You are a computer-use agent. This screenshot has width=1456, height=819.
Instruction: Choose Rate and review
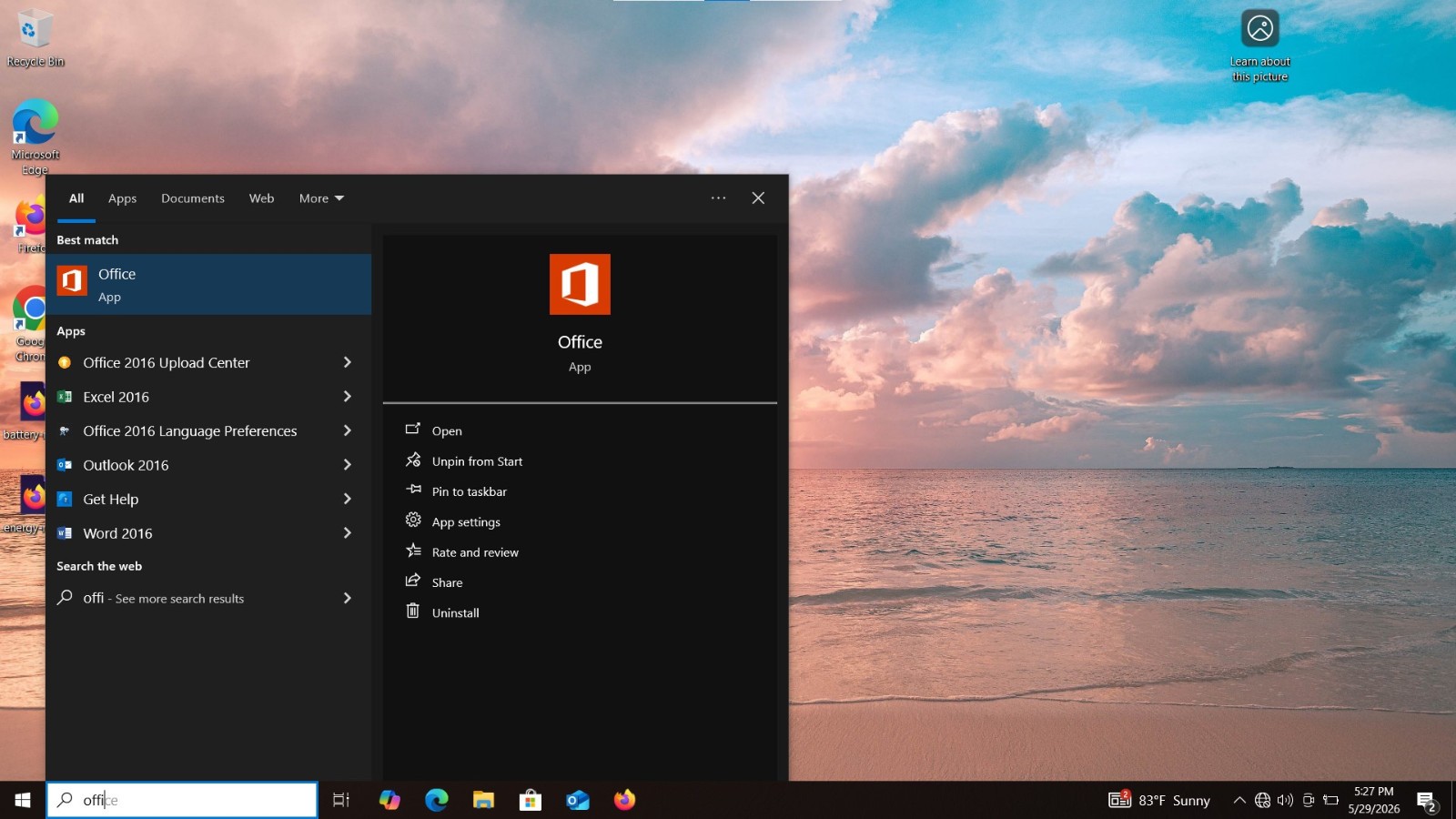(475, 552)
